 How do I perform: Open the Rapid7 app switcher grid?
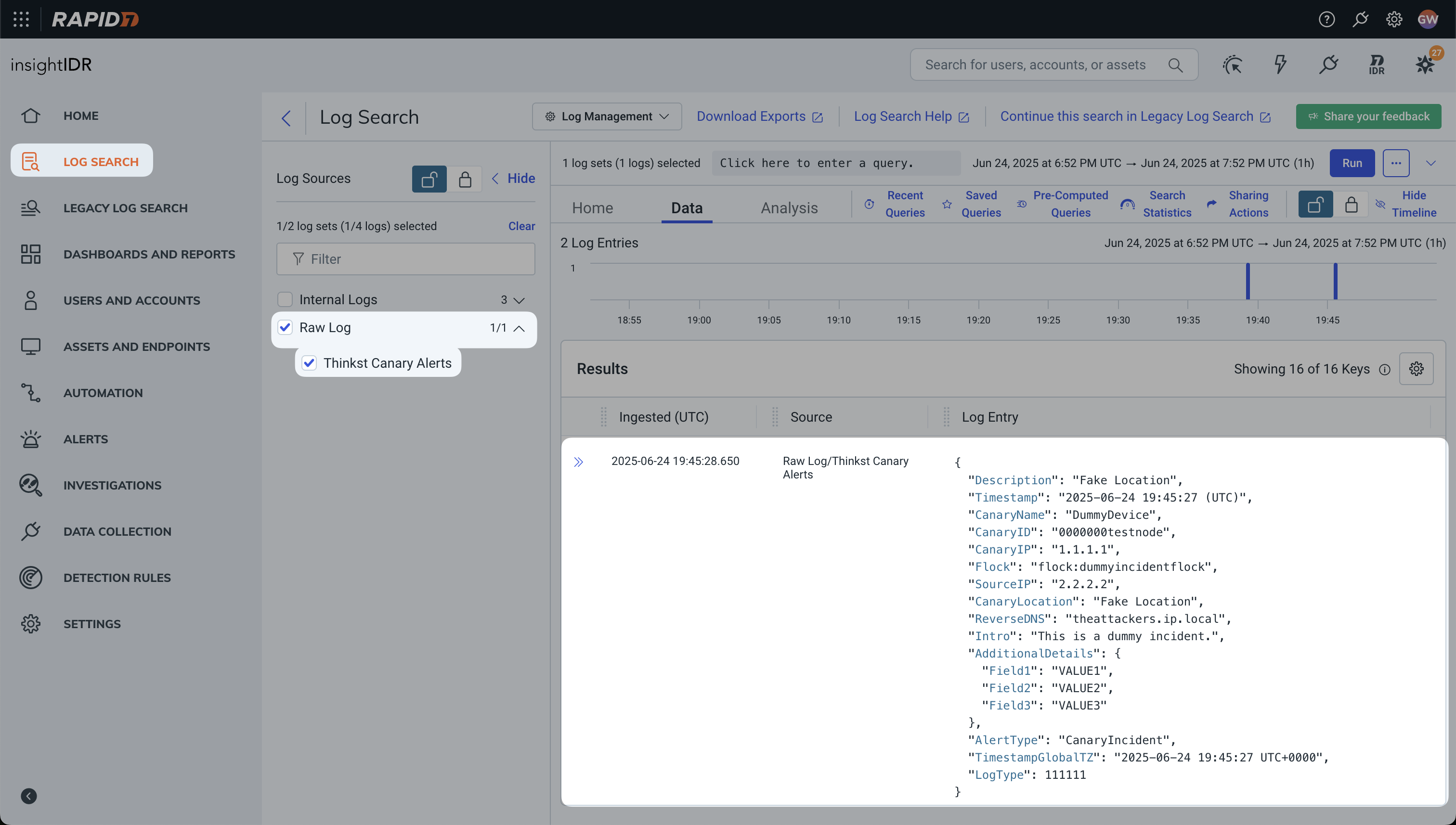coord(21,19)
